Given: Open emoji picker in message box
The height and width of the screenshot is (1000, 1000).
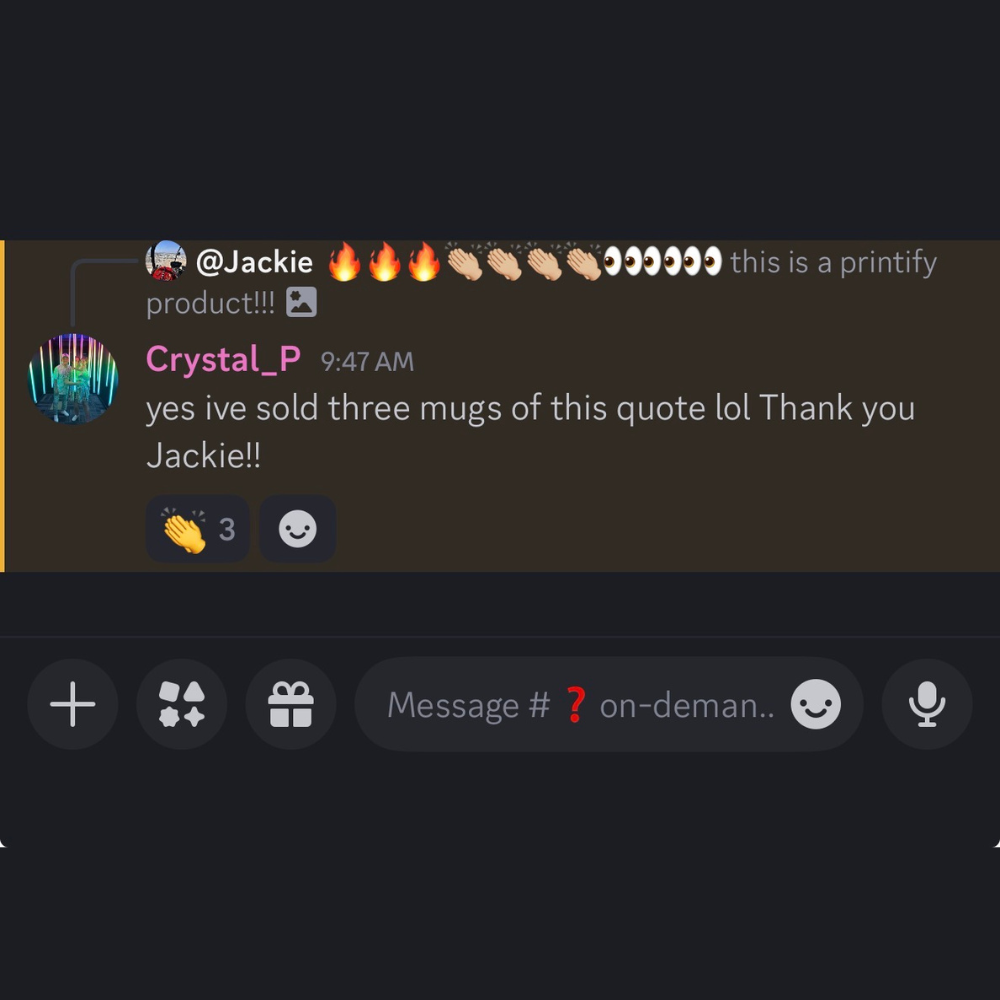Looking at the screenshot, I should click(816, 704).
